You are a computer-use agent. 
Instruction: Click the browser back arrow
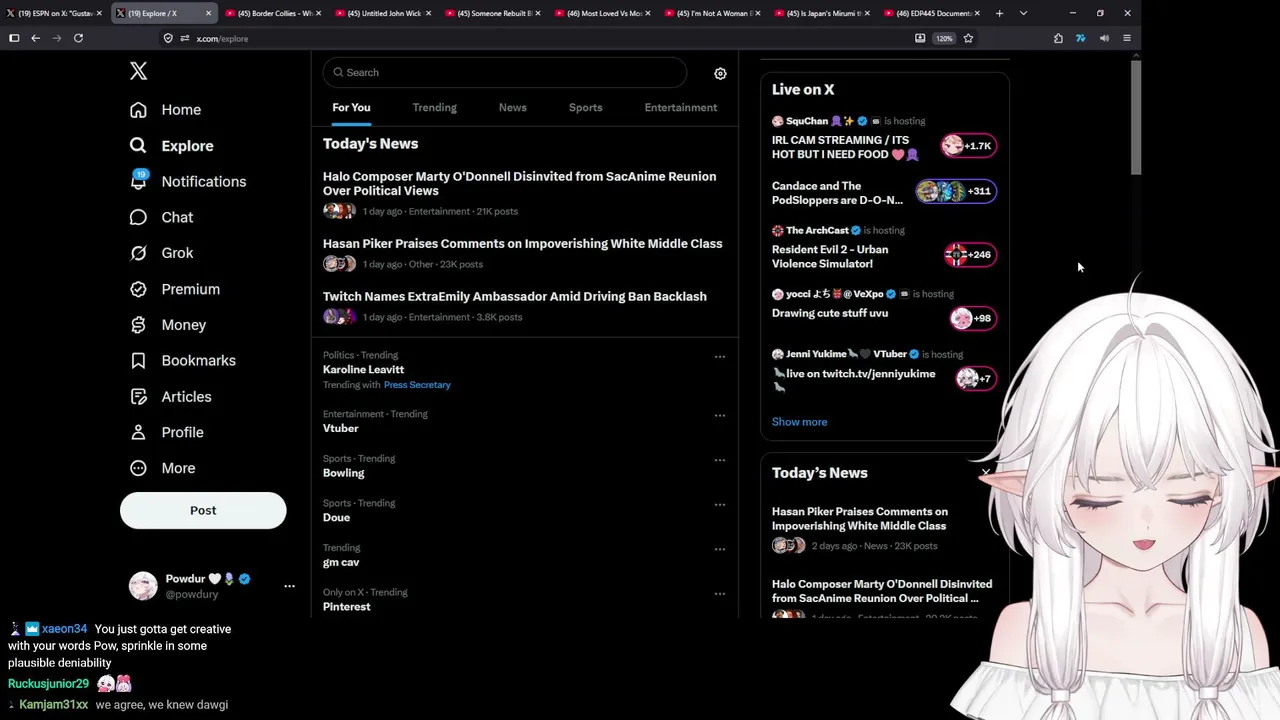tap(35, 38)
